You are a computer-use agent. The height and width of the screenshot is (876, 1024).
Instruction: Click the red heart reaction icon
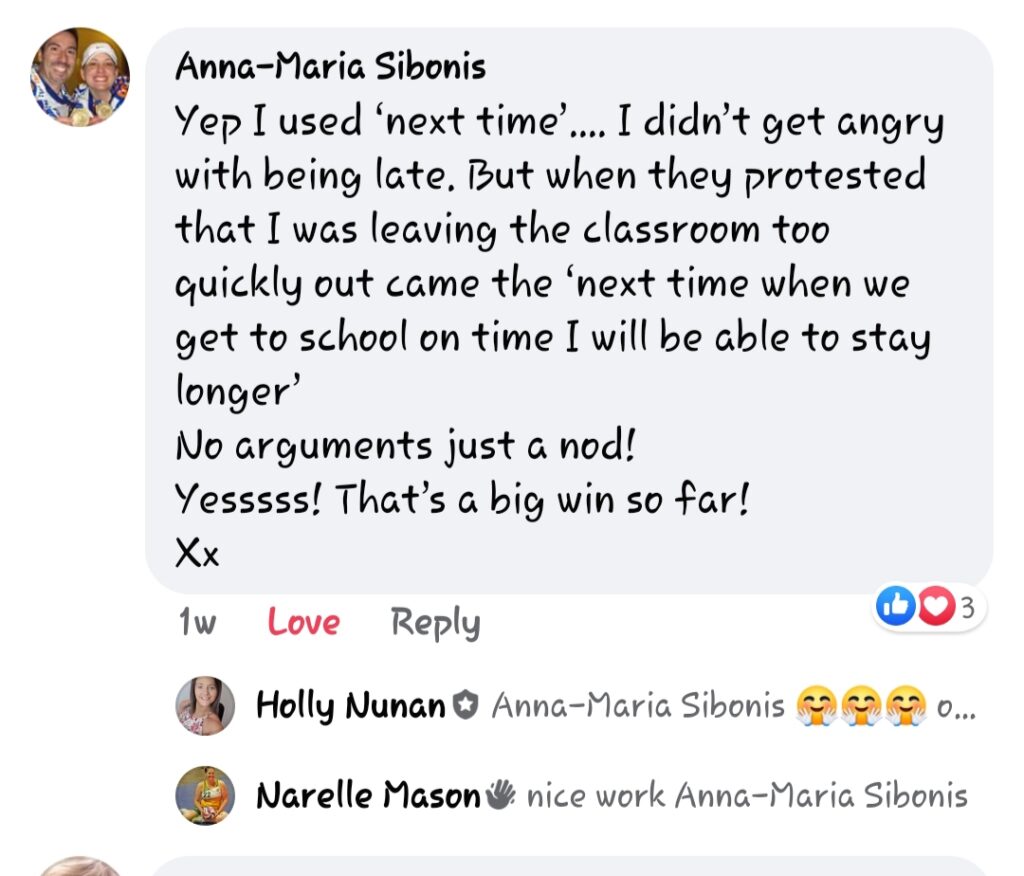935,607
